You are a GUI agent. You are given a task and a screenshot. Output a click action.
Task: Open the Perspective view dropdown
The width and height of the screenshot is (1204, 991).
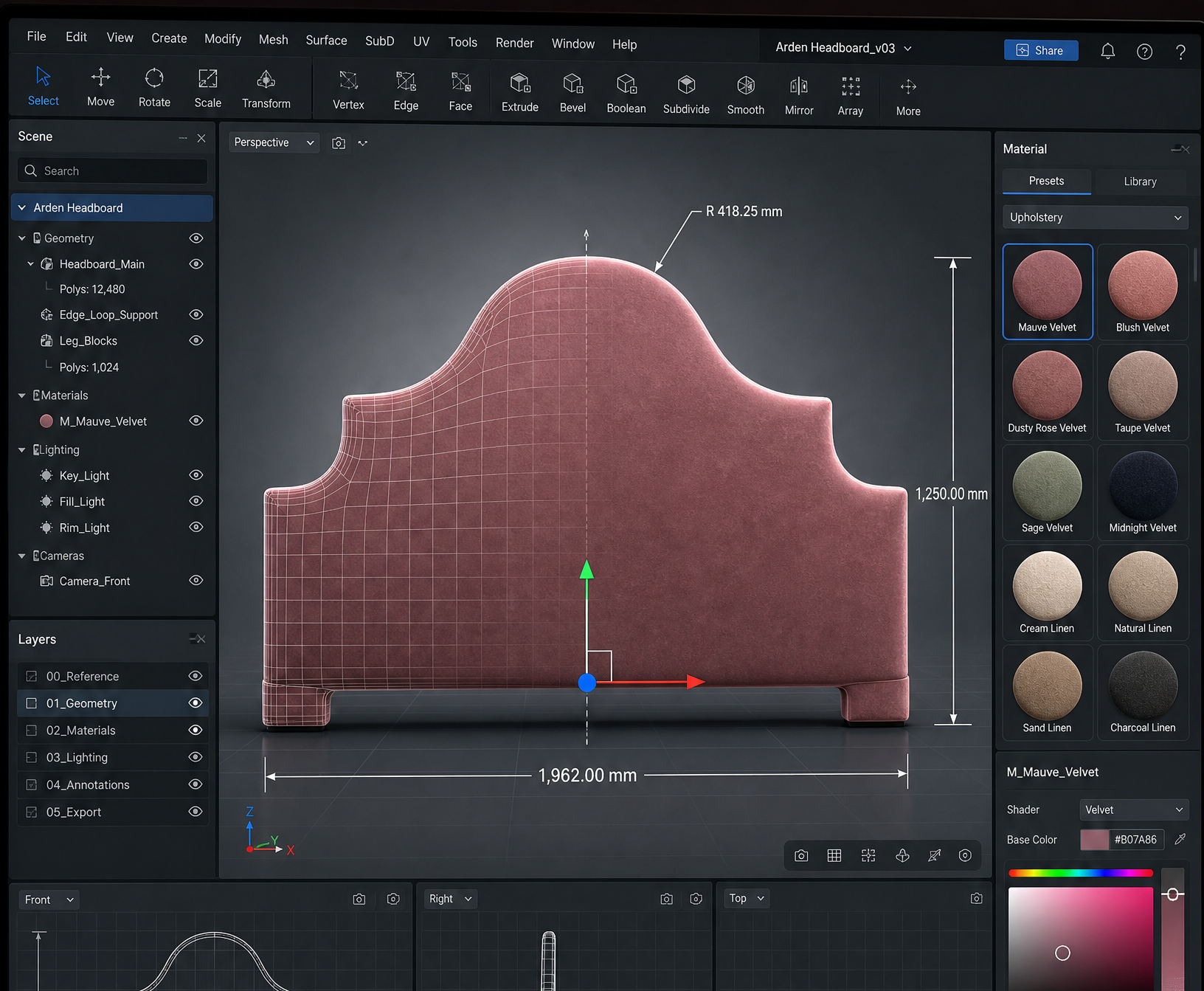pos(274,142)
